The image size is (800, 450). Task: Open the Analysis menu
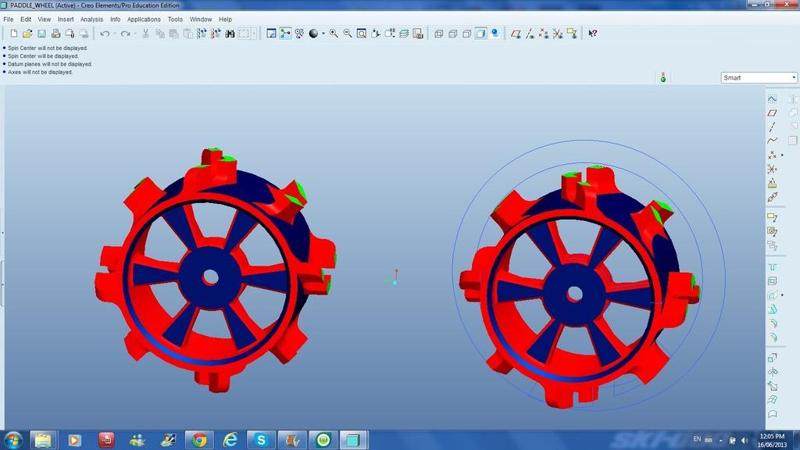point(92,19)
